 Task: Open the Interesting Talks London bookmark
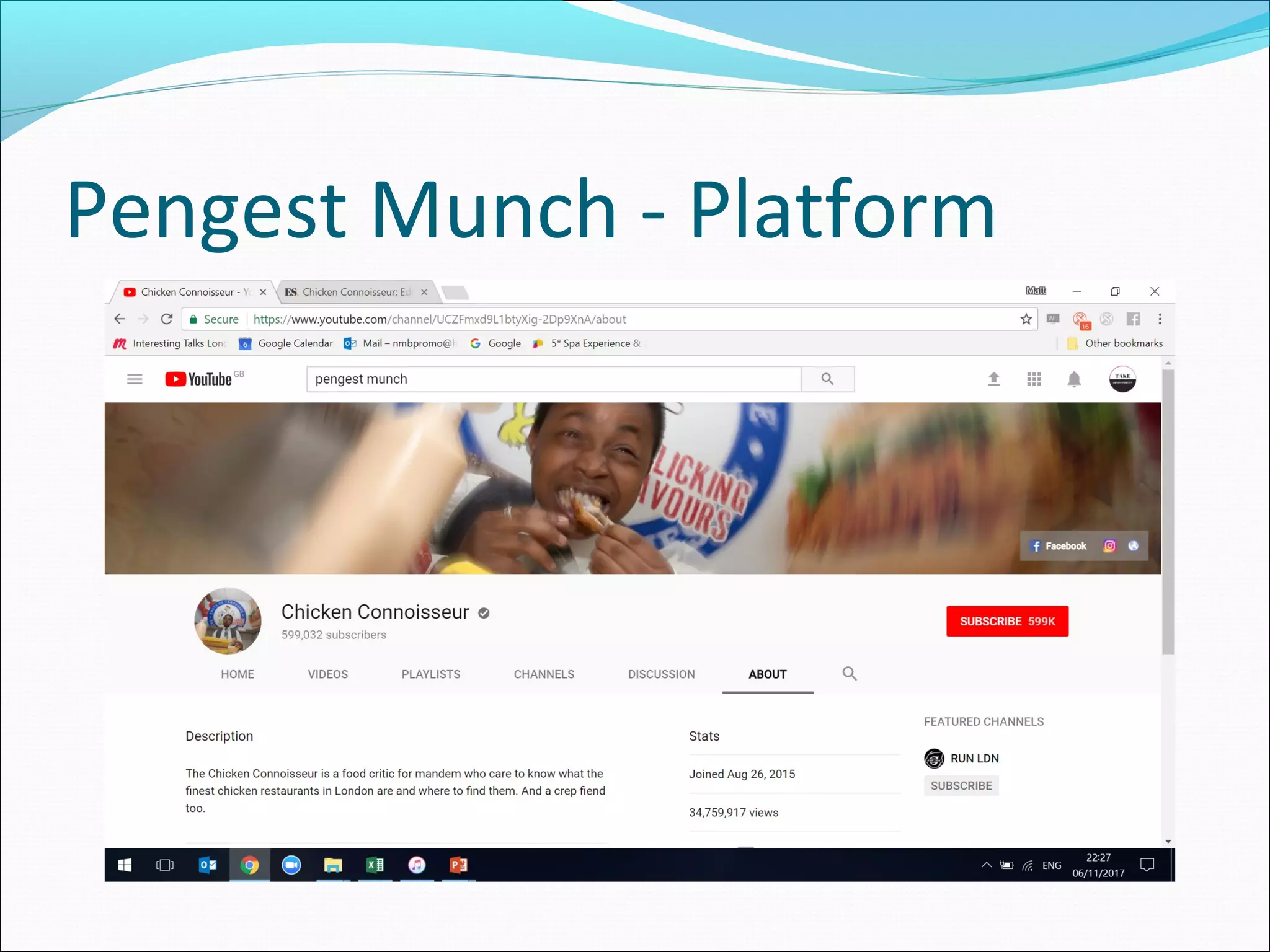(x=170, y=343)
